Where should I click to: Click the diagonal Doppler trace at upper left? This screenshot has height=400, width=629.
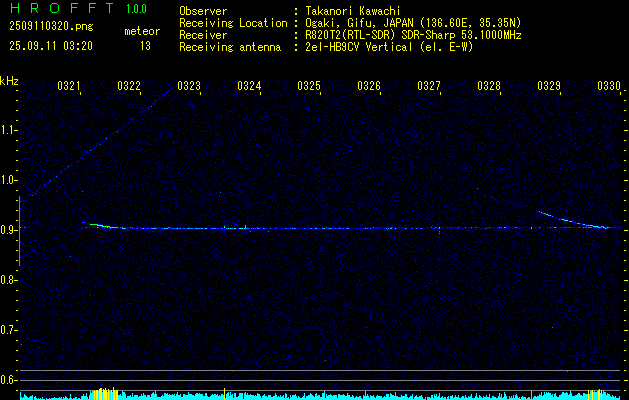coord(96,145)
